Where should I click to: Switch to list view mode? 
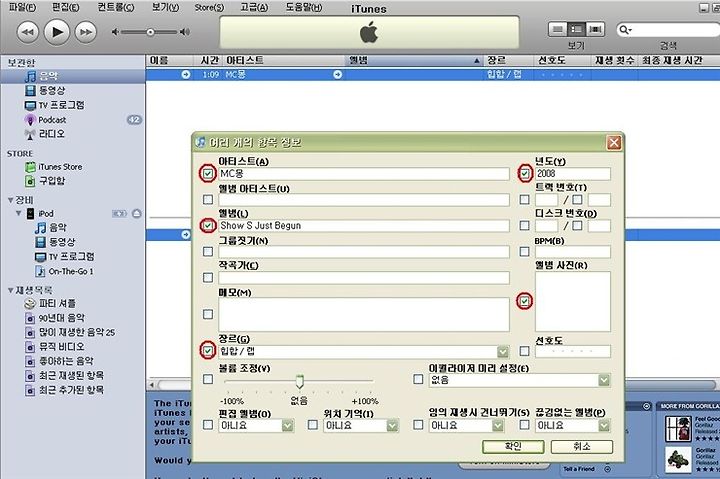557,29
